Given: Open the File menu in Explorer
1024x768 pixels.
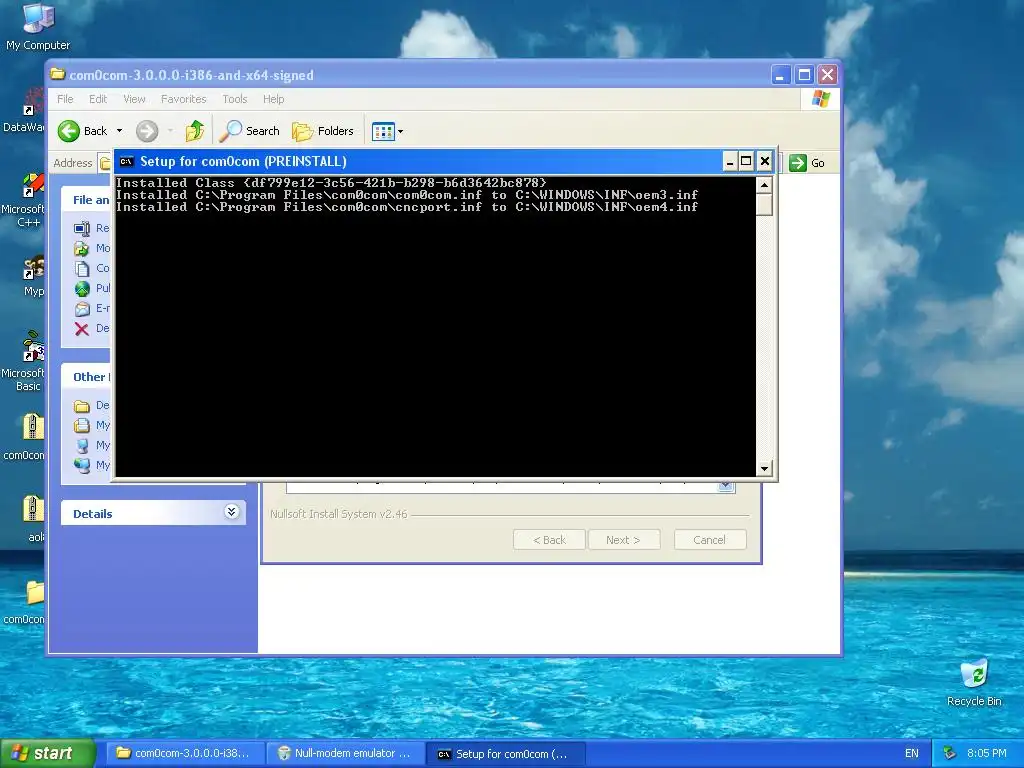Looking at the screenshot, I should pyautogui.click(x=65, y=99).
